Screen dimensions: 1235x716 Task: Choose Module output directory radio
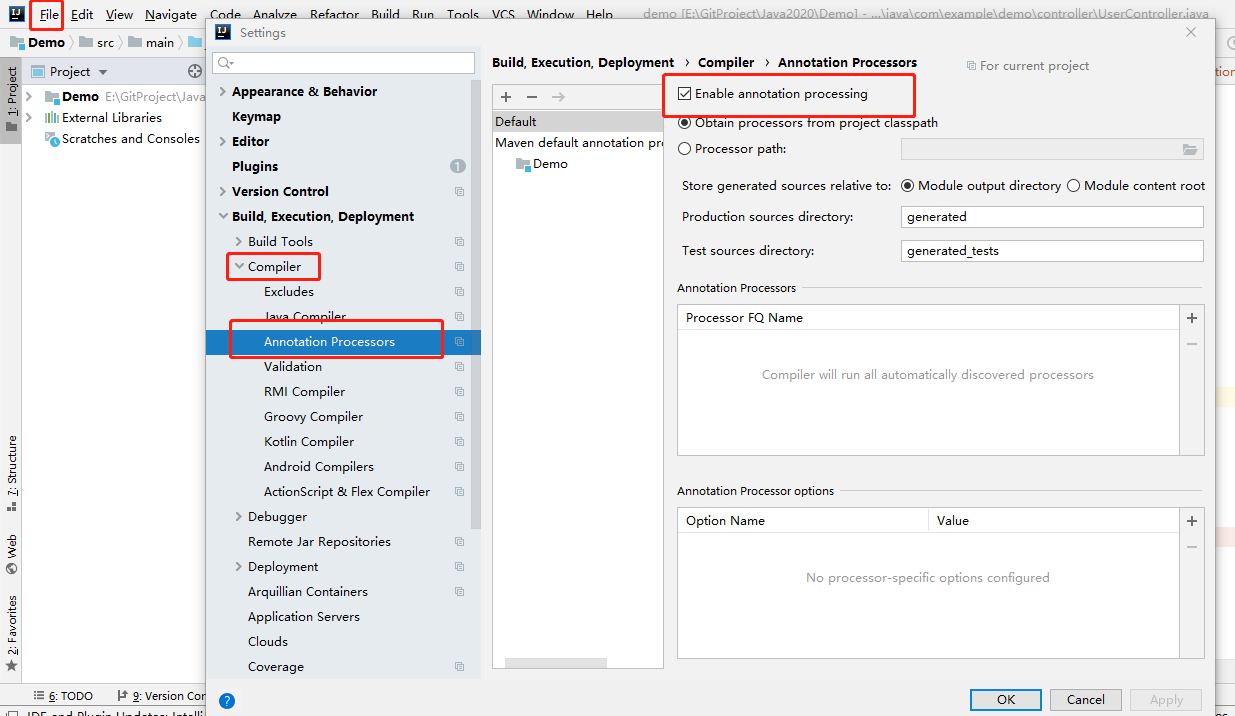click(908, 186)
